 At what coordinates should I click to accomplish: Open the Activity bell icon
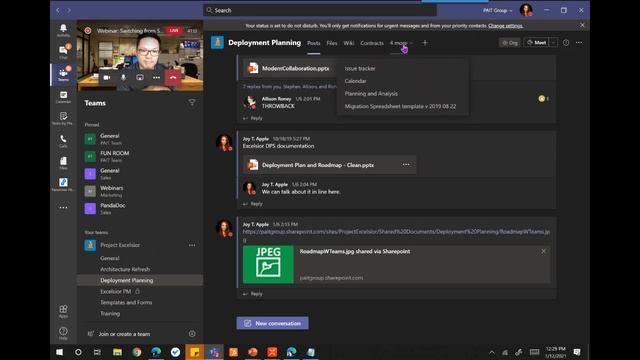[x=63, y=30]
